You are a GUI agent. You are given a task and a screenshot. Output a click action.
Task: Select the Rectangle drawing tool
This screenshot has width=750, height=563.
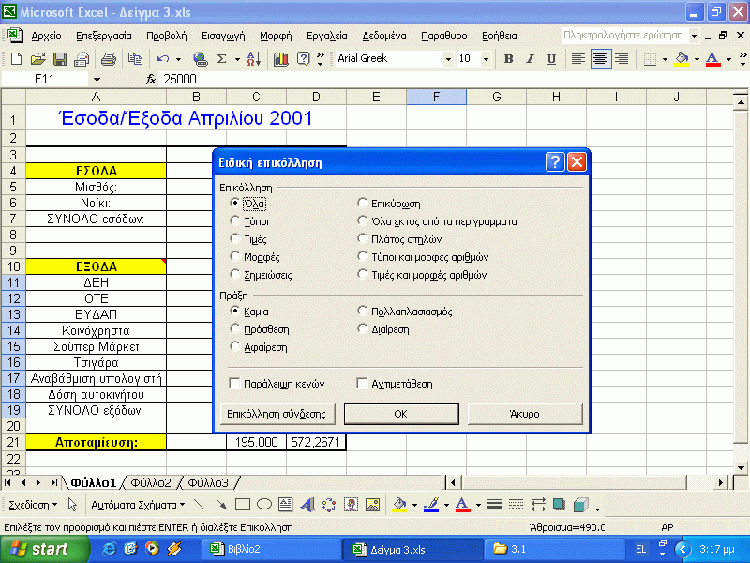tap(243, 504)
